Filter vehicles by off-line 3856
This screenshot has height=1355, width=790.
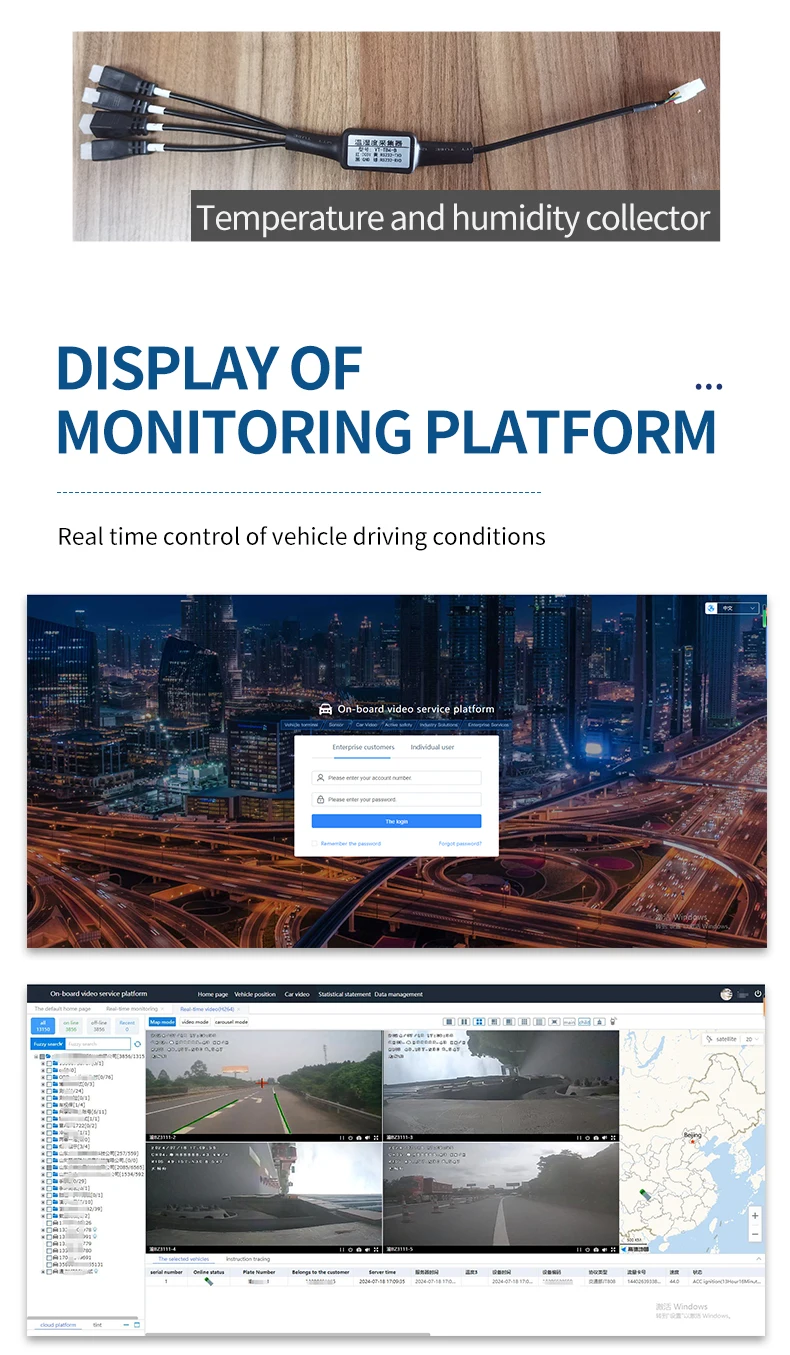tap(99, 1026)
